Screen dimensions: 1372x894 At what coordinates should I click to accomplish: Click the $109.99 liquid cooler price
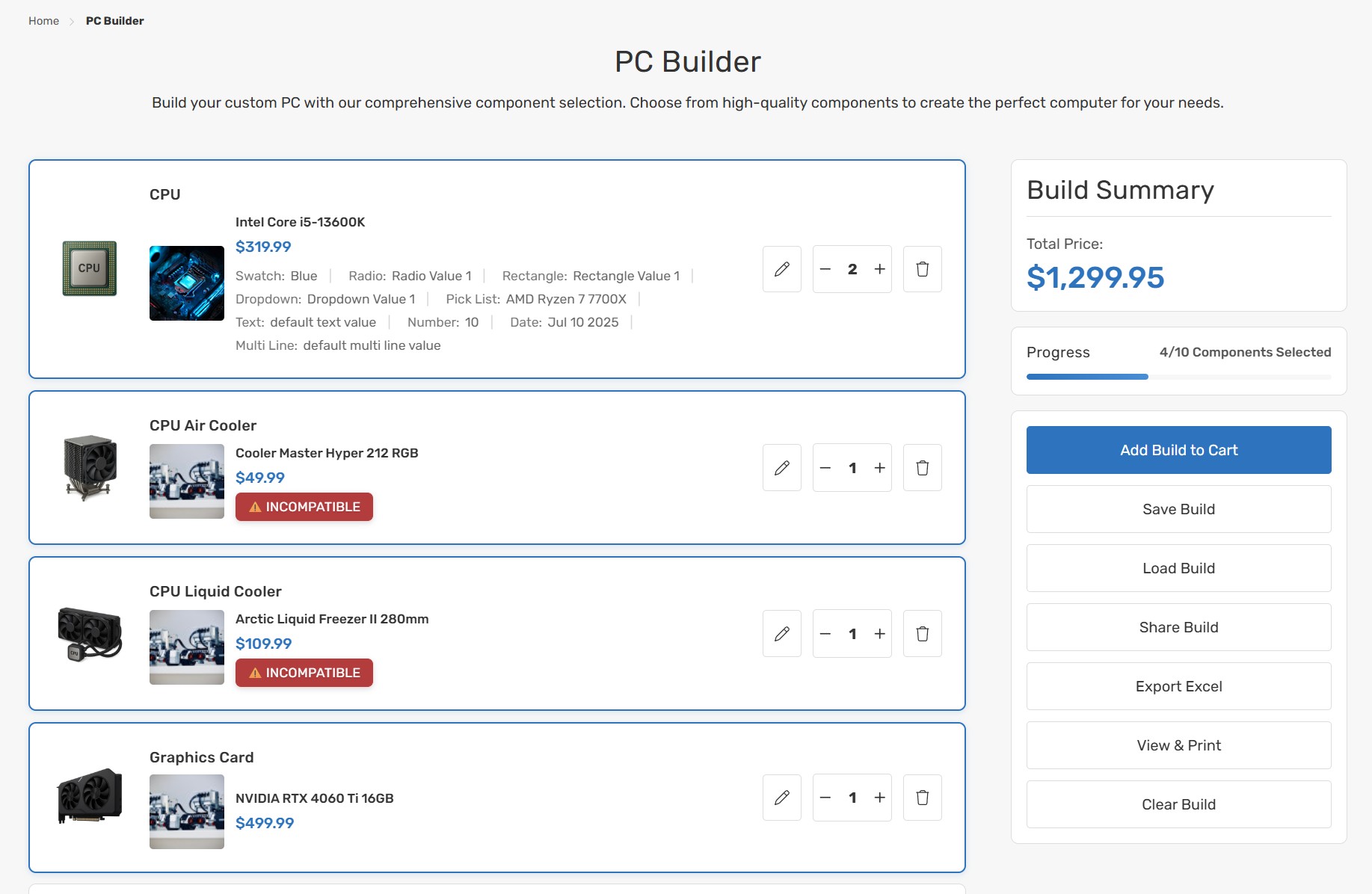[x=263, y=644]
